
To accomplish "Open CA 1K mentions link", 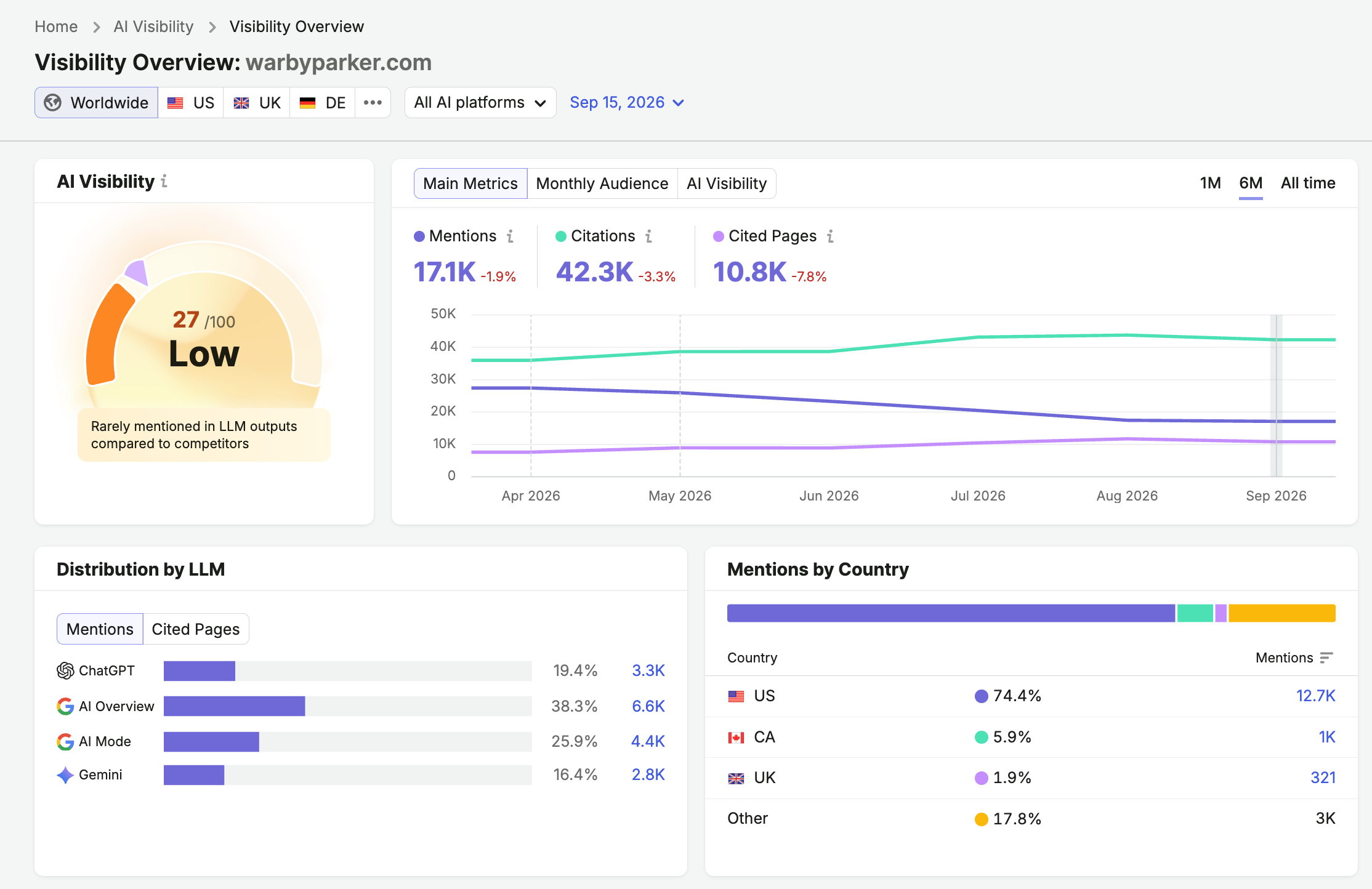I will click(1327, 738).
